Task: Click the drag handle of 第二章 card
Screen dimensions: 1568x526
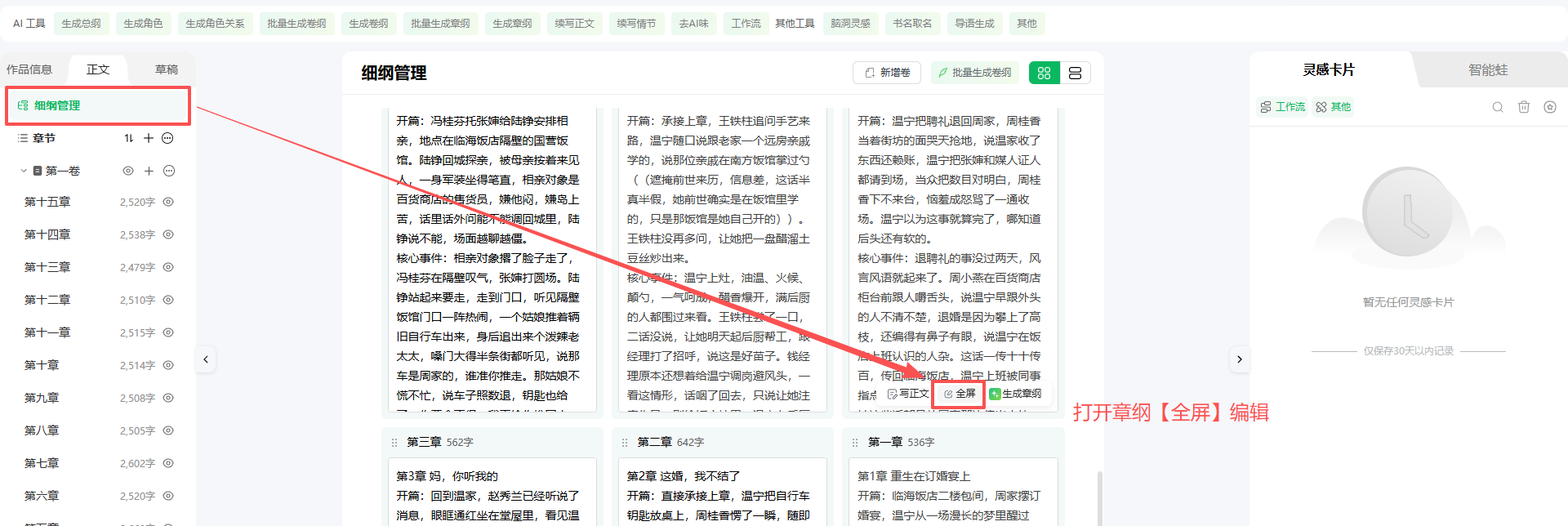Action: pos(625,443)
